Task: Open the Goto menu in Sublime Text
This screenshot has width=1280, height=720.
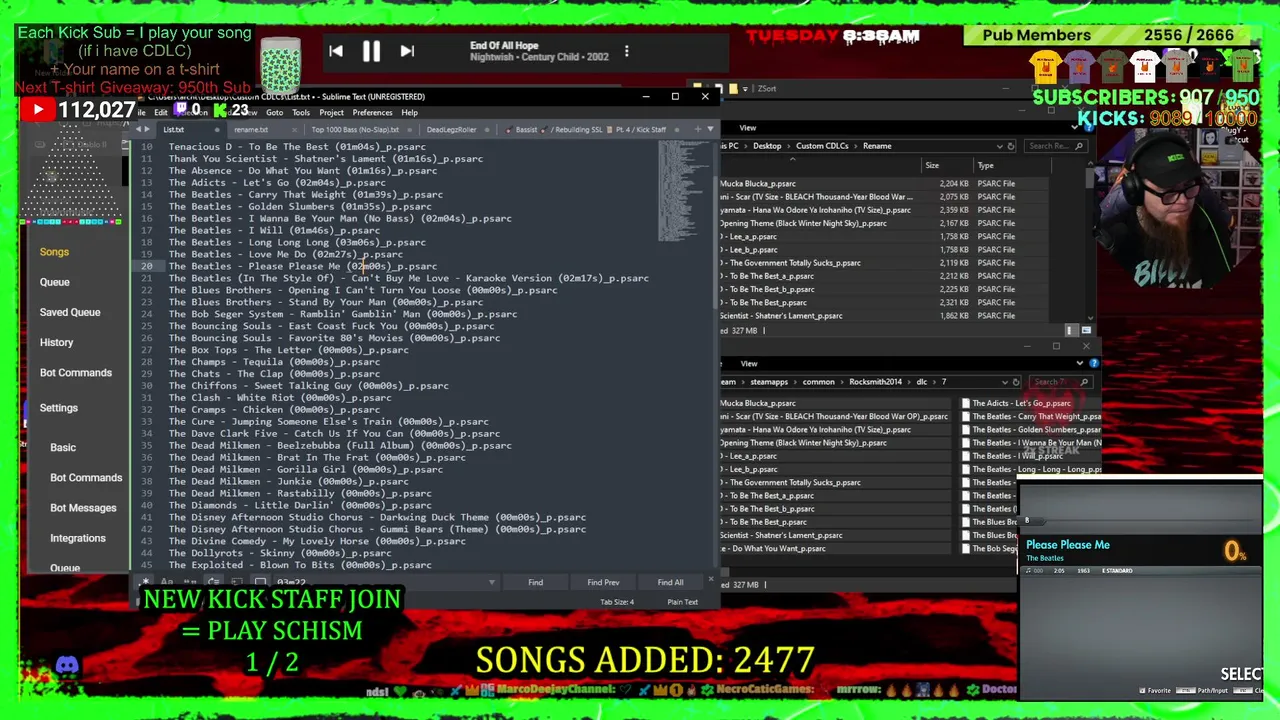Action: point(274,112)
